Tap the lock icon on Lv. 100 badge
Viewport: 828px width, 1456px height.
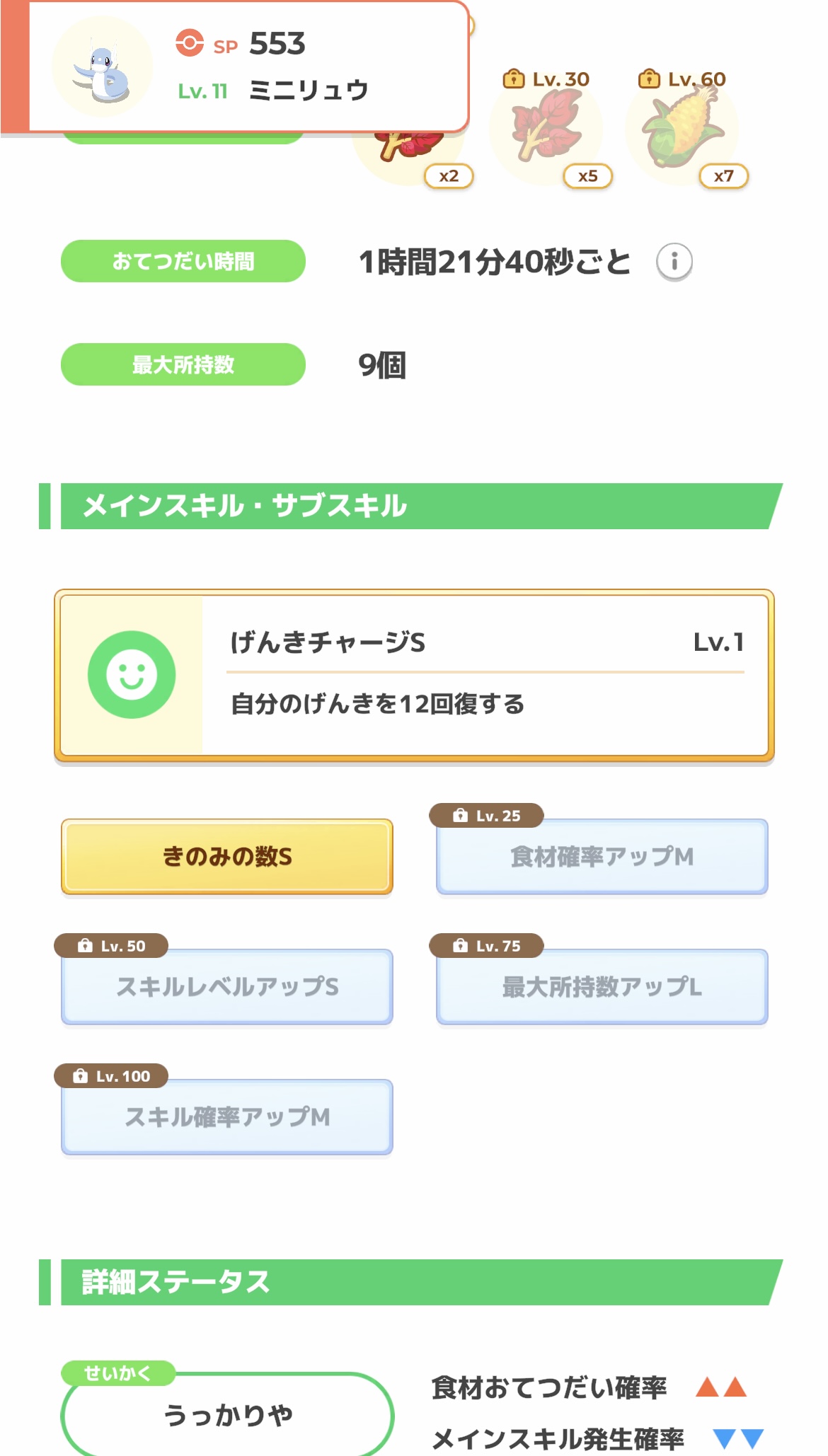pos(81,1076)
